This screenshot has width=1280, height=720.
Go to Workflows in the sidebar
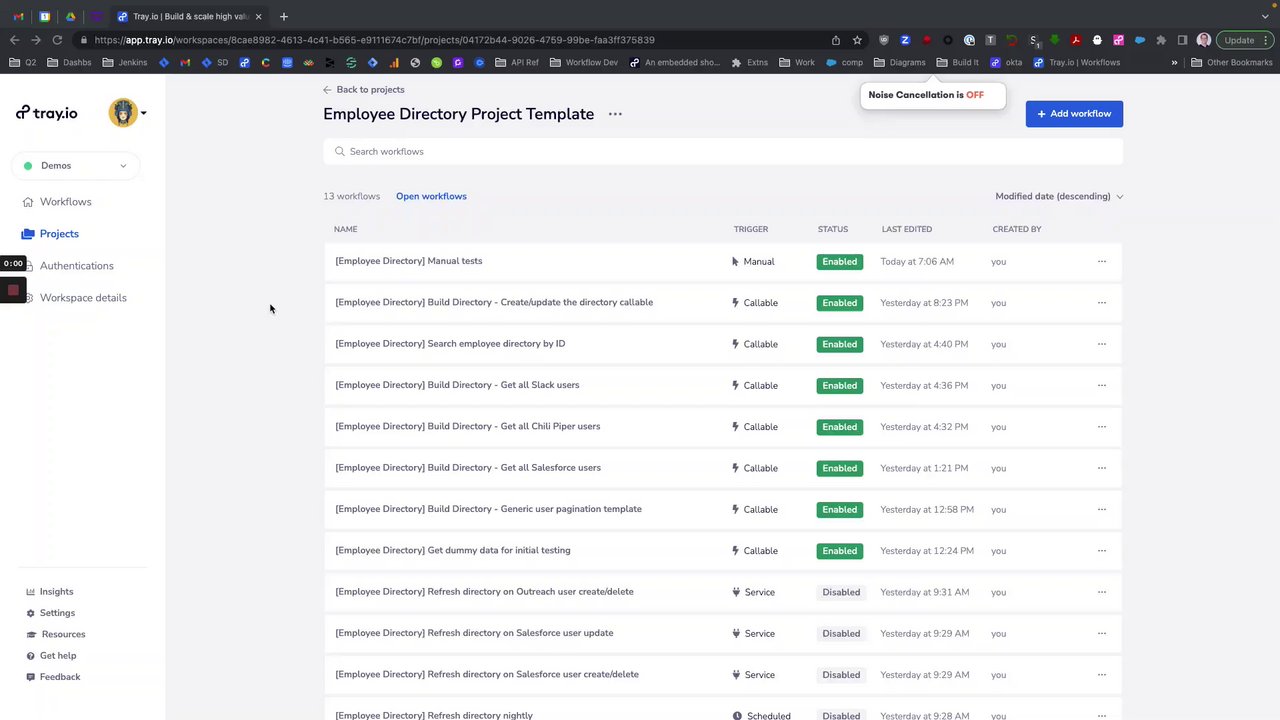(x=65, y=202)
